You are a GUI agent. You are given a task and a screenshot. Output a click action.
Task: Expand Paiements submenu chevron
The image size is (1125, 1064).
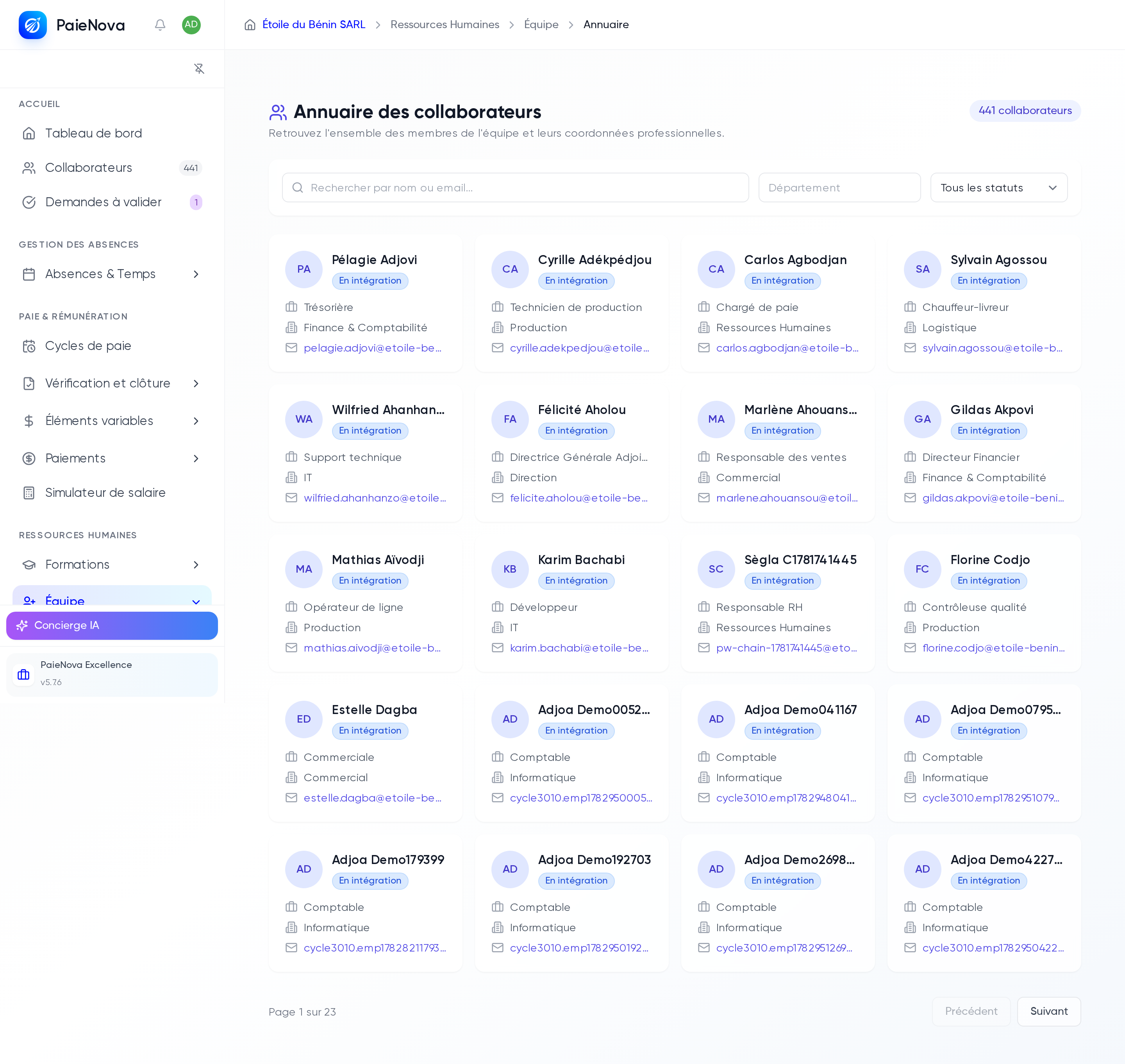[x=196, y=459]
